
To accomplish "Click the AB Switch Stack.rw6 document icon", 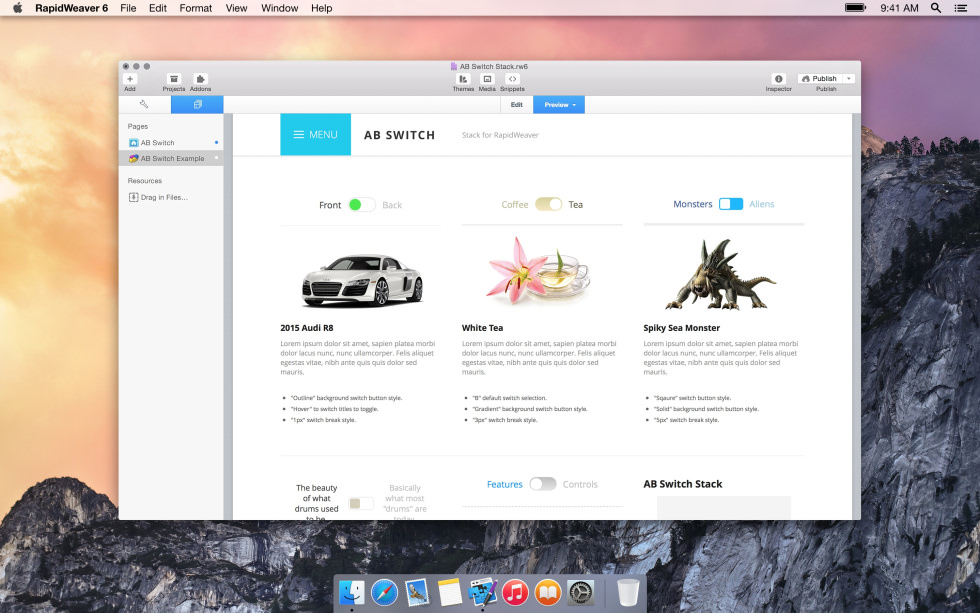I will [454, 66].
